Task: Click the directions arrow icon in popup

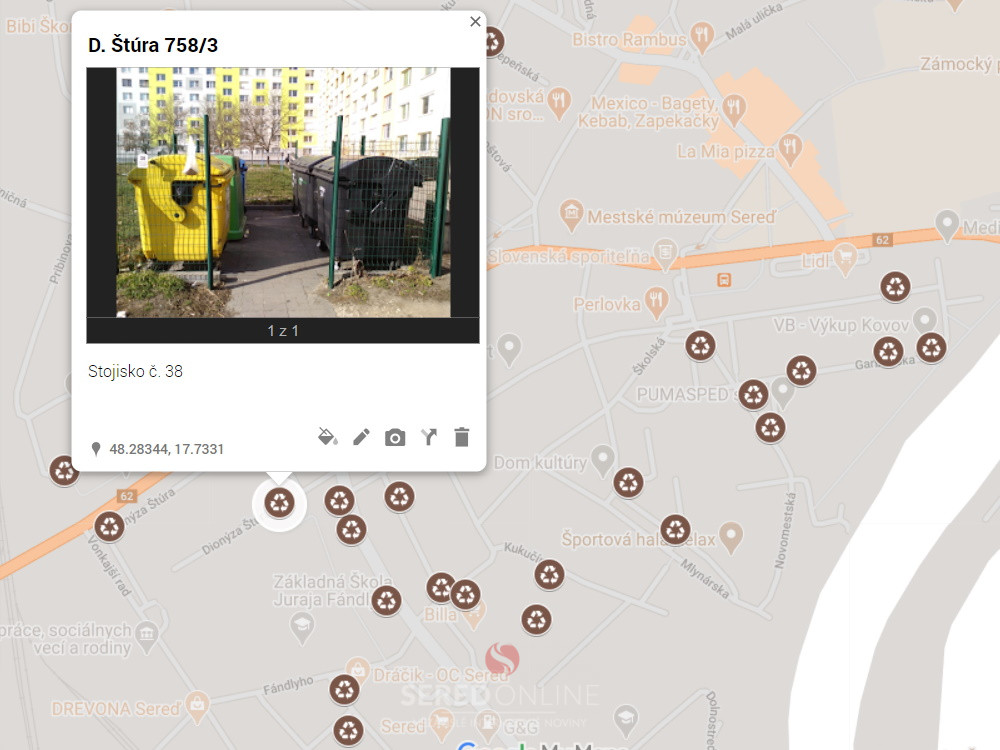Action: coord(429,437)
